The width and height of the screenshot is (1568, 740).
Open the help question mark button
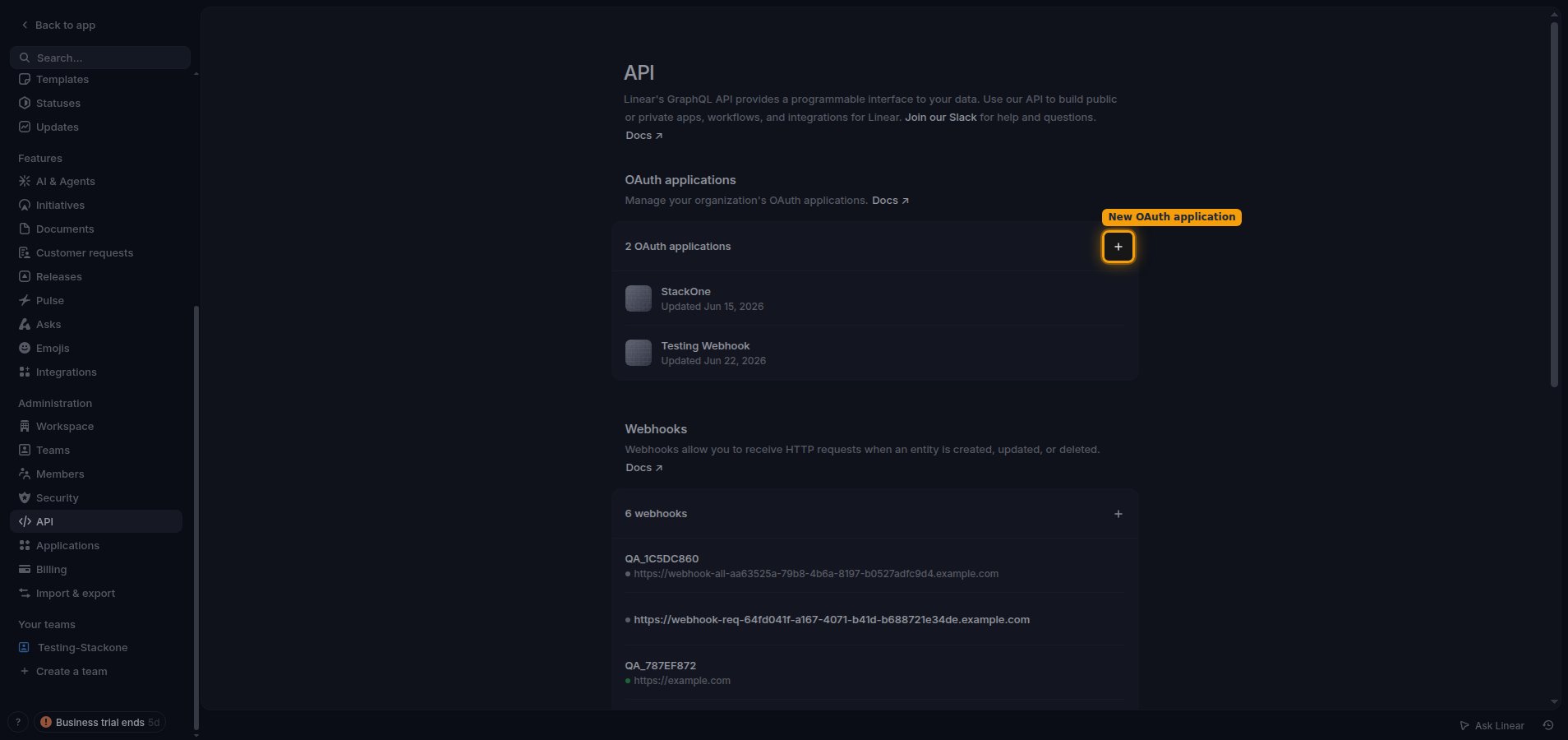pyautogui.click(x=18, y=723)
